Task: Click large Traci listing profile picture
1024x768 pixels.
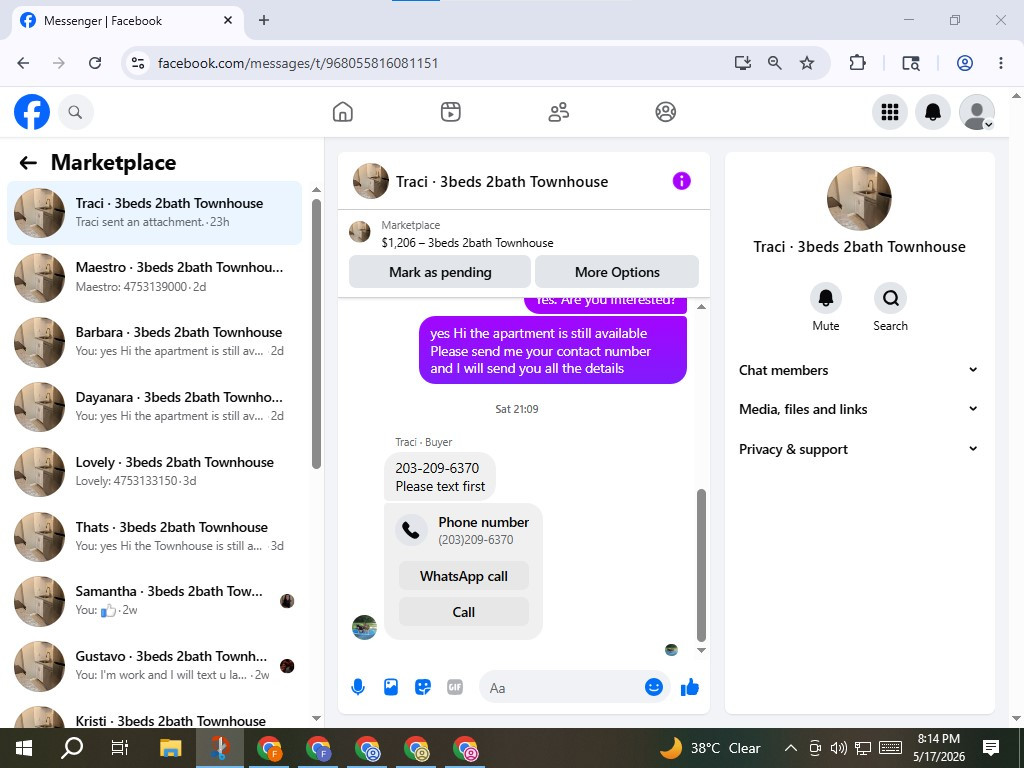Action: 859,198
